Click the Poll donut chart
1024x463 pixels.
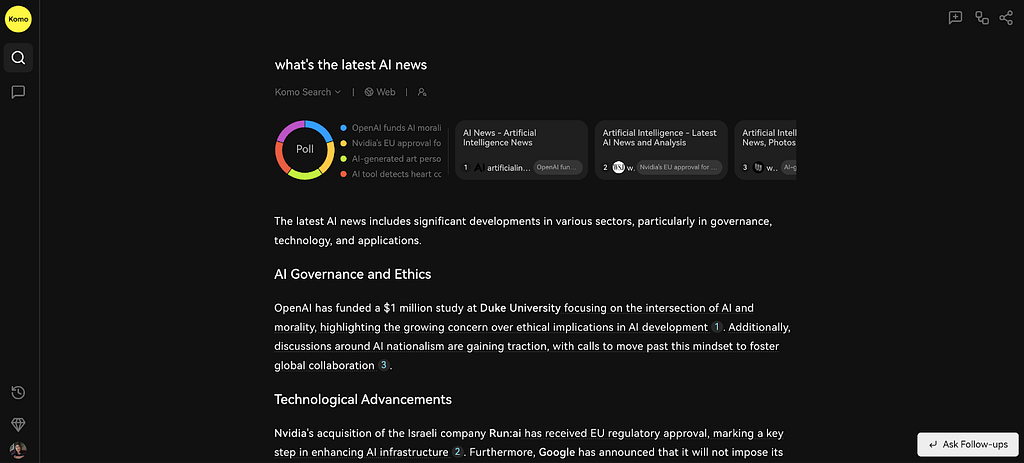(x=305, y=150)
